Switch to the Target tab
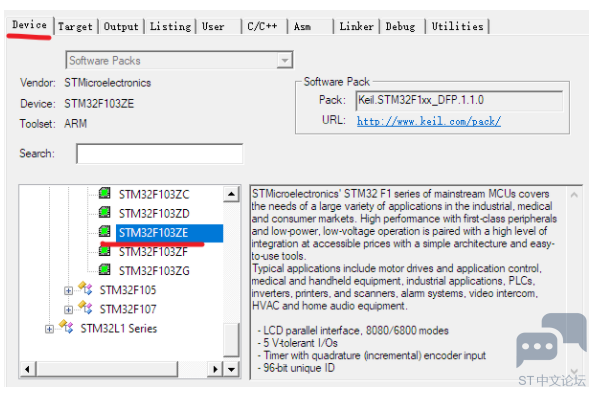 (75, 27)
